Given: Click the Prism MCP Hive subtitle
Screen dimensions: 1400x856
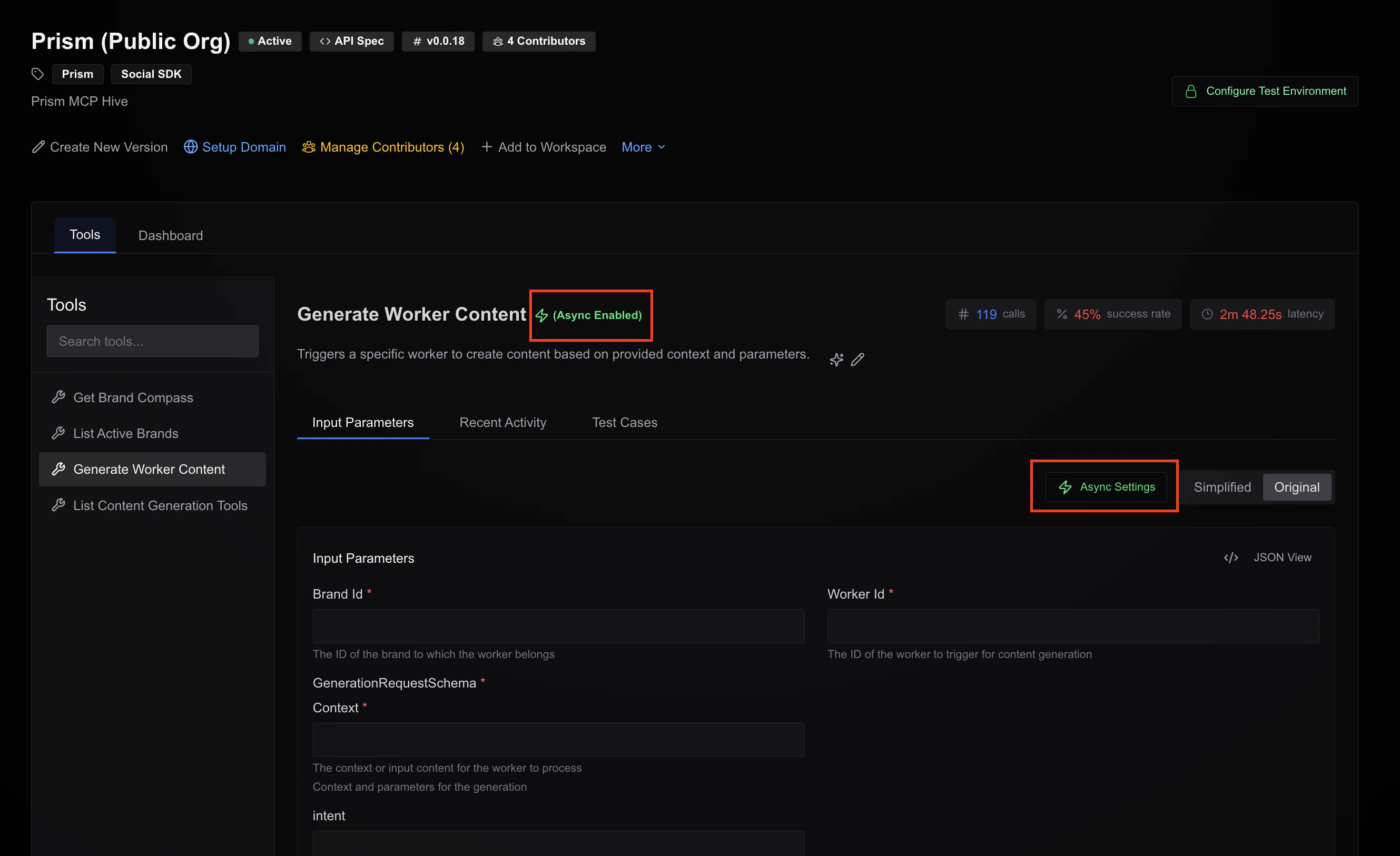Looking at the screenshot, I should coord(80,101).
